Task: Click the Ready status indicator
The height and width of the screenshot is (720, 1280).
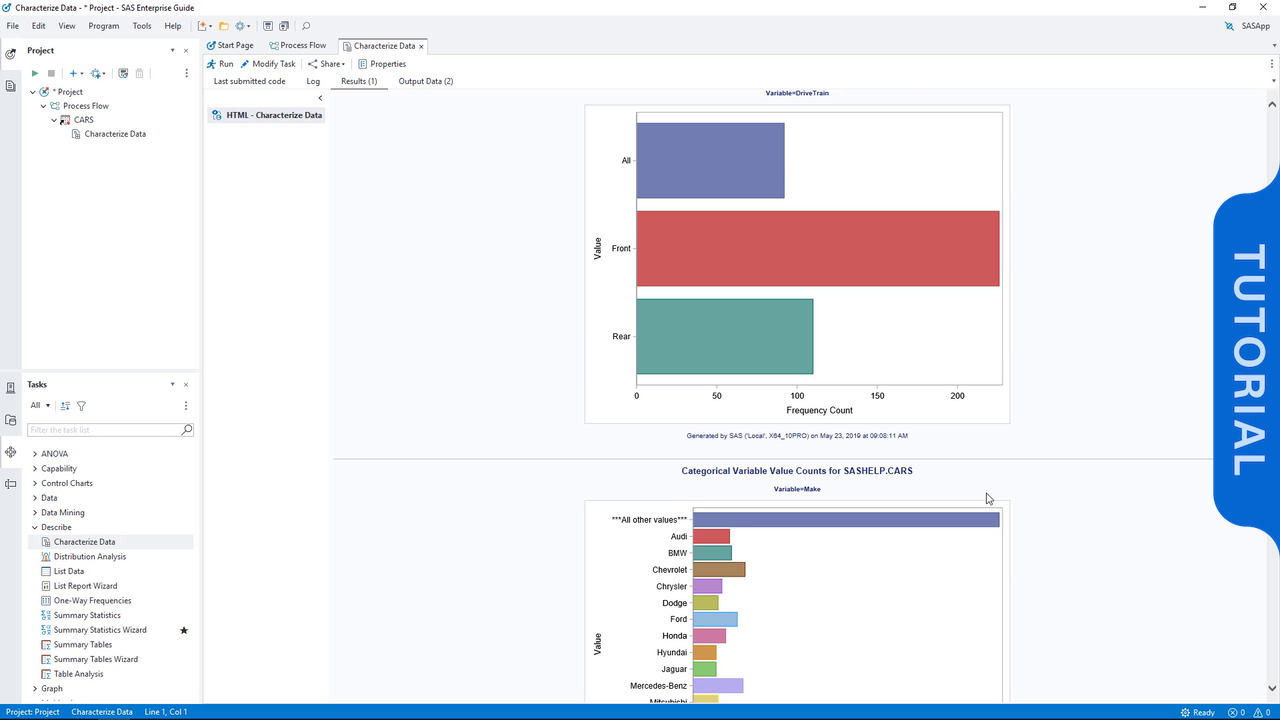Action: click(x=1198, y=712)
